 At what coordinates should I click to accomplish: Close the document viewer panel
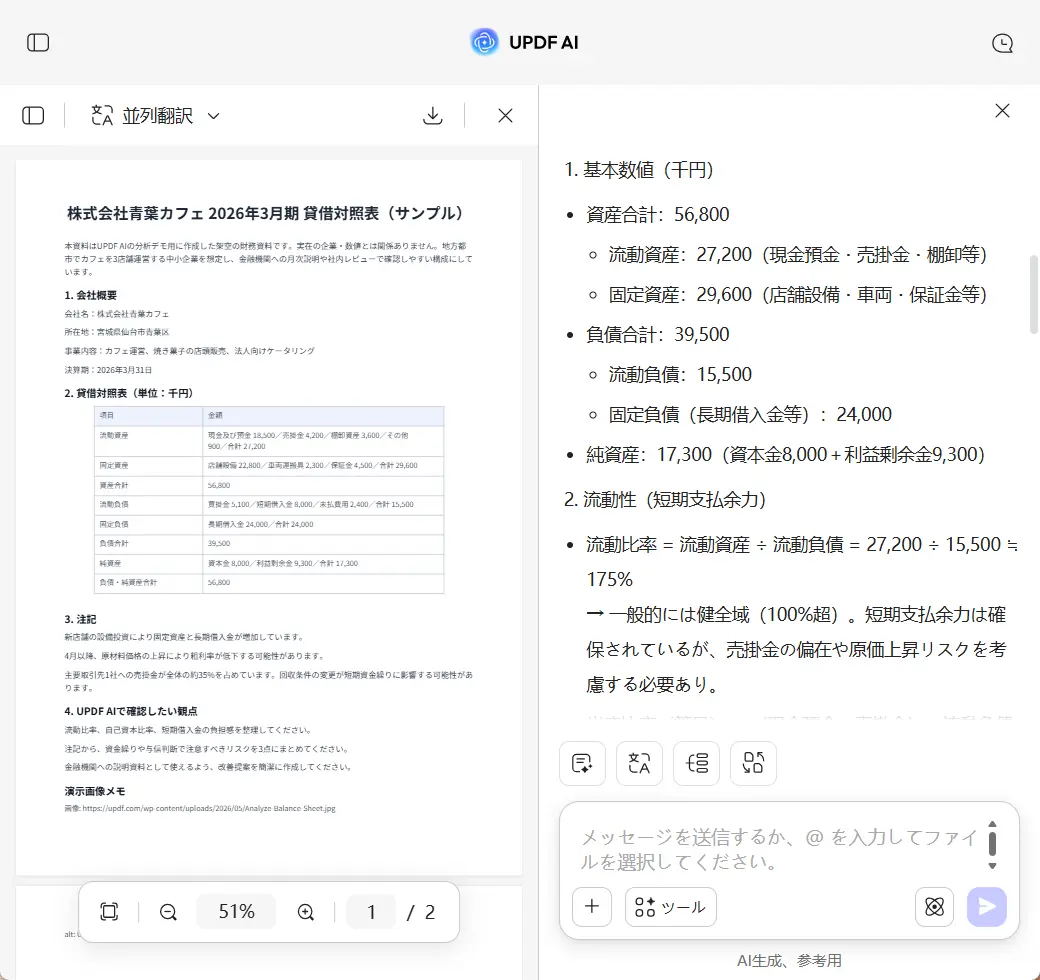pyautogui.click(x=505, y=115)
